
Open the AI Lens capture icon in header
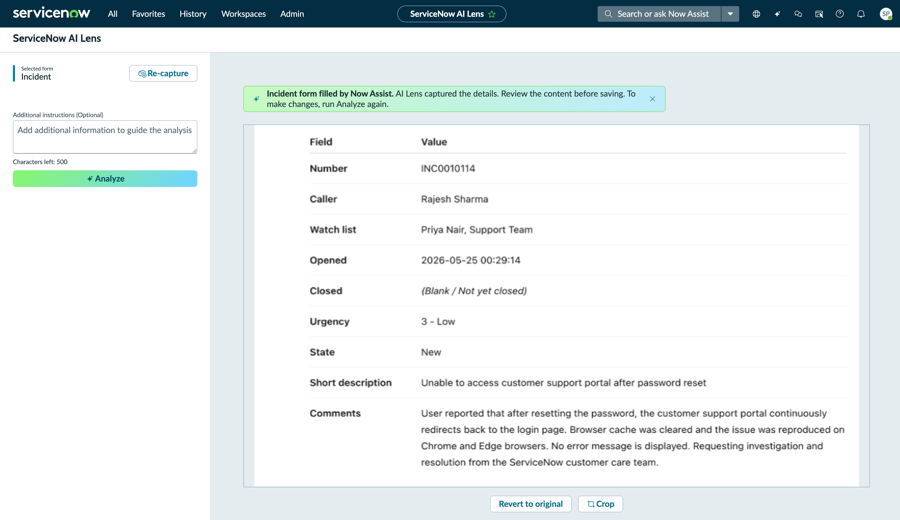click(819, 14)
